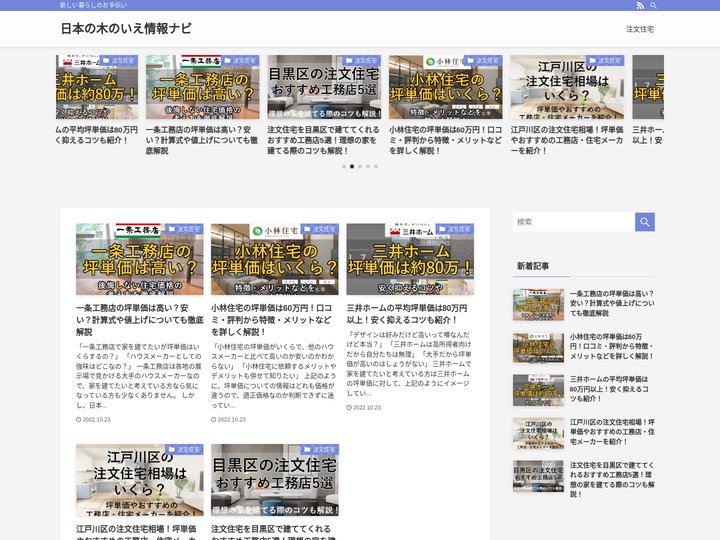Open main grid thumbnail 江戸川区の注文住宅相場

point(140,480)
